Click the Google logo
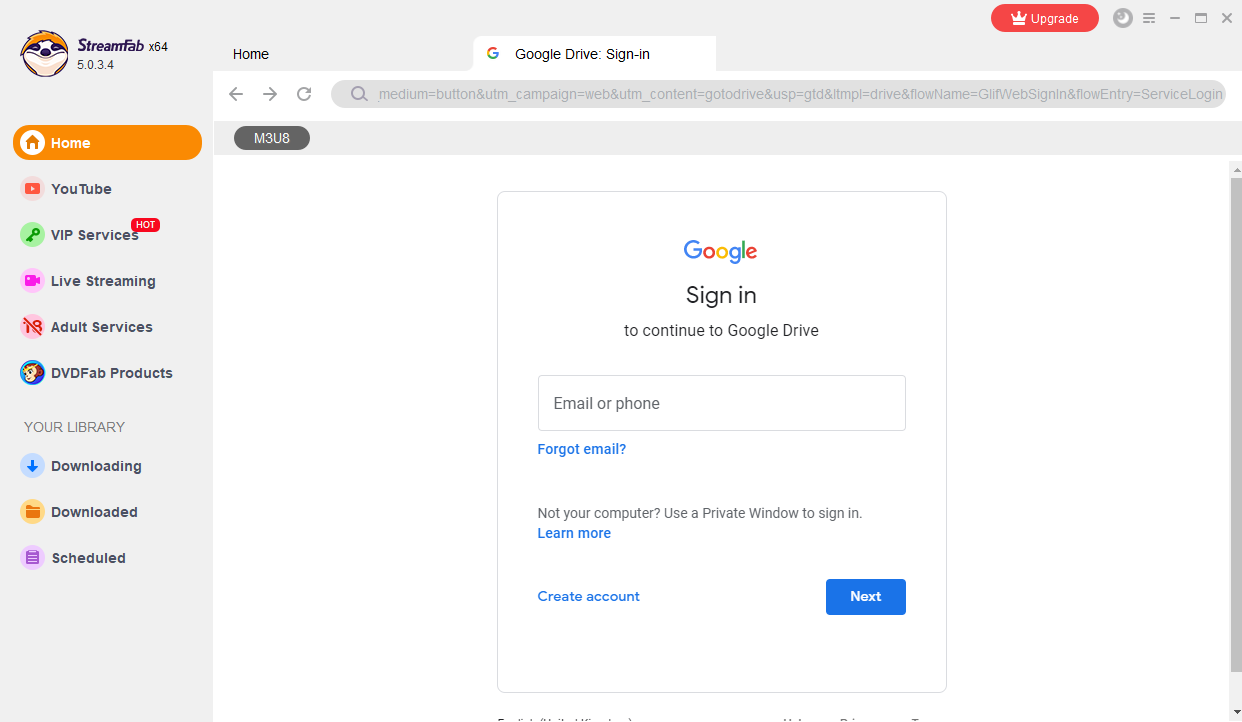The height and width of the screenshot is (722, 1242). (721, 251)
